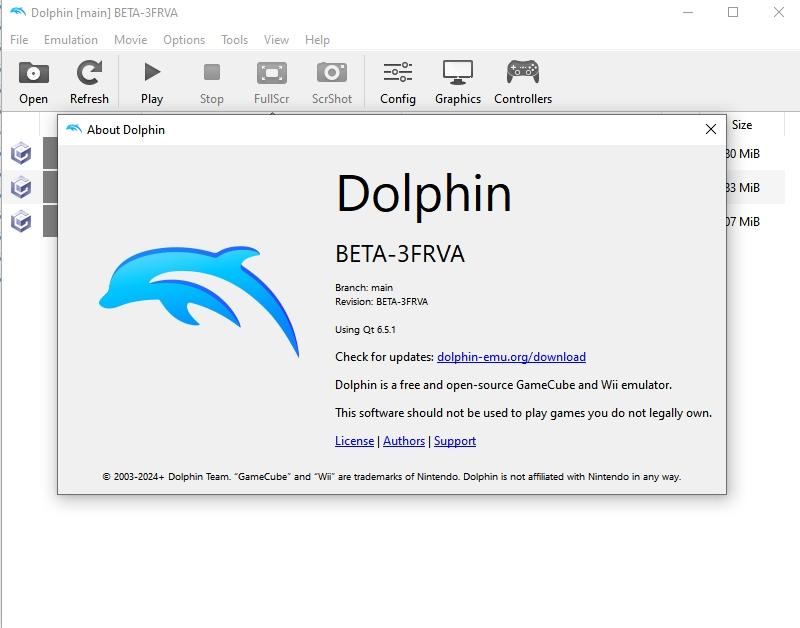The width and height of the screenshot is (800, 628).
Task: Open the Options menu
Action: click(x=184, y=40)
